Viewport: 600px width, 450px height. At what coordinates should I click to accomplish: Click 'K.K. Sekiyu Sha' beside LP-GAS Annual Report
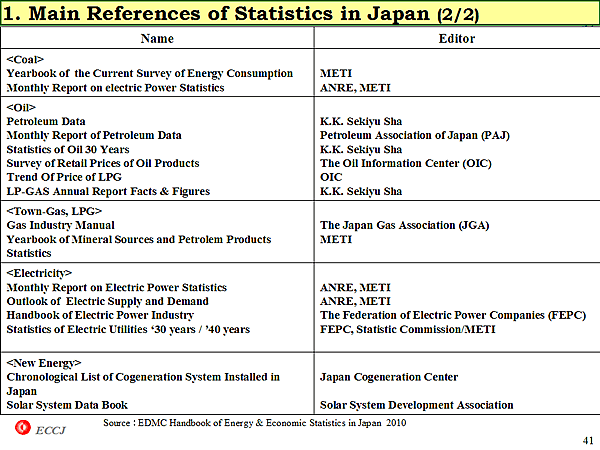point(361,191)
